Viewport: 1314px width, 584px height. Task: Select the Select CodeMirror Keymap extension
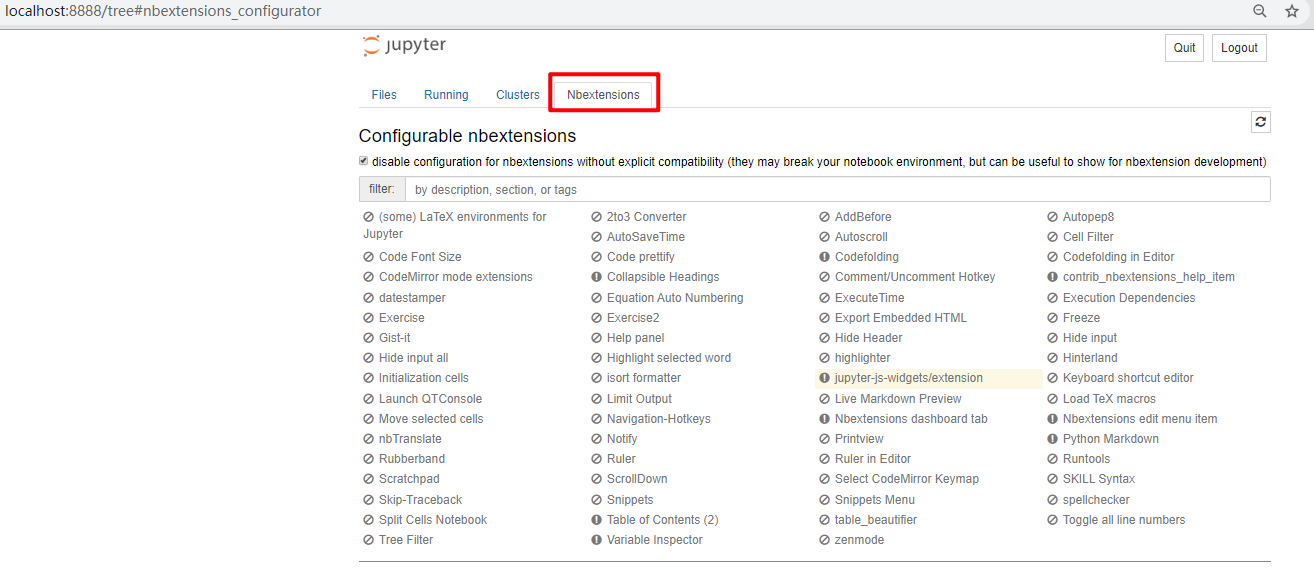tap(907, 479)
